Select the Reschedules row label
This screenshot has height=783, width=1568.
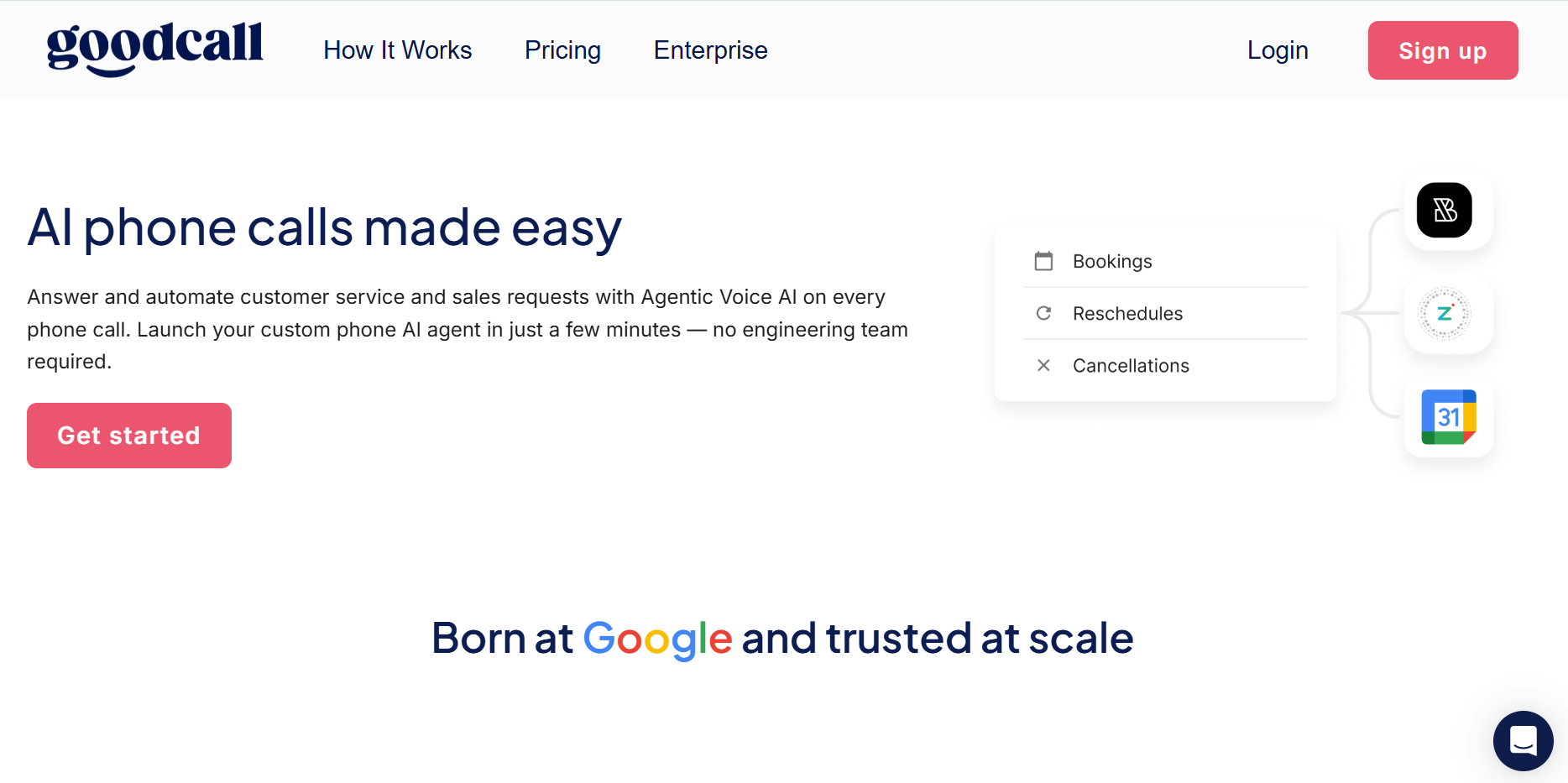tap(1127, 313)
